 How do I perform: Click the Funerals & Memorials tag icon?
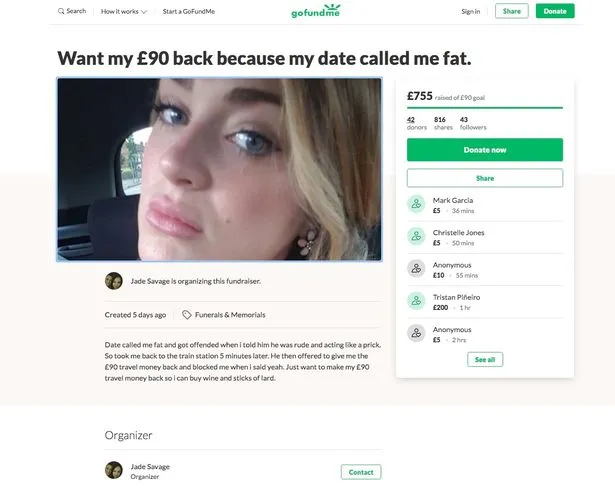(x=187, y=314)
